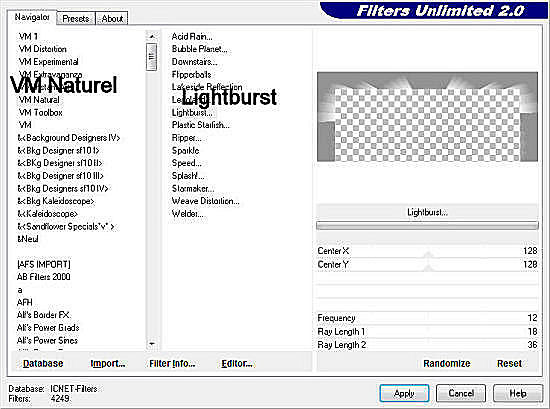Select &<Sandflower Specials"v"> category
This screenshot has height=409, width=550.
(x=66, y=227)
